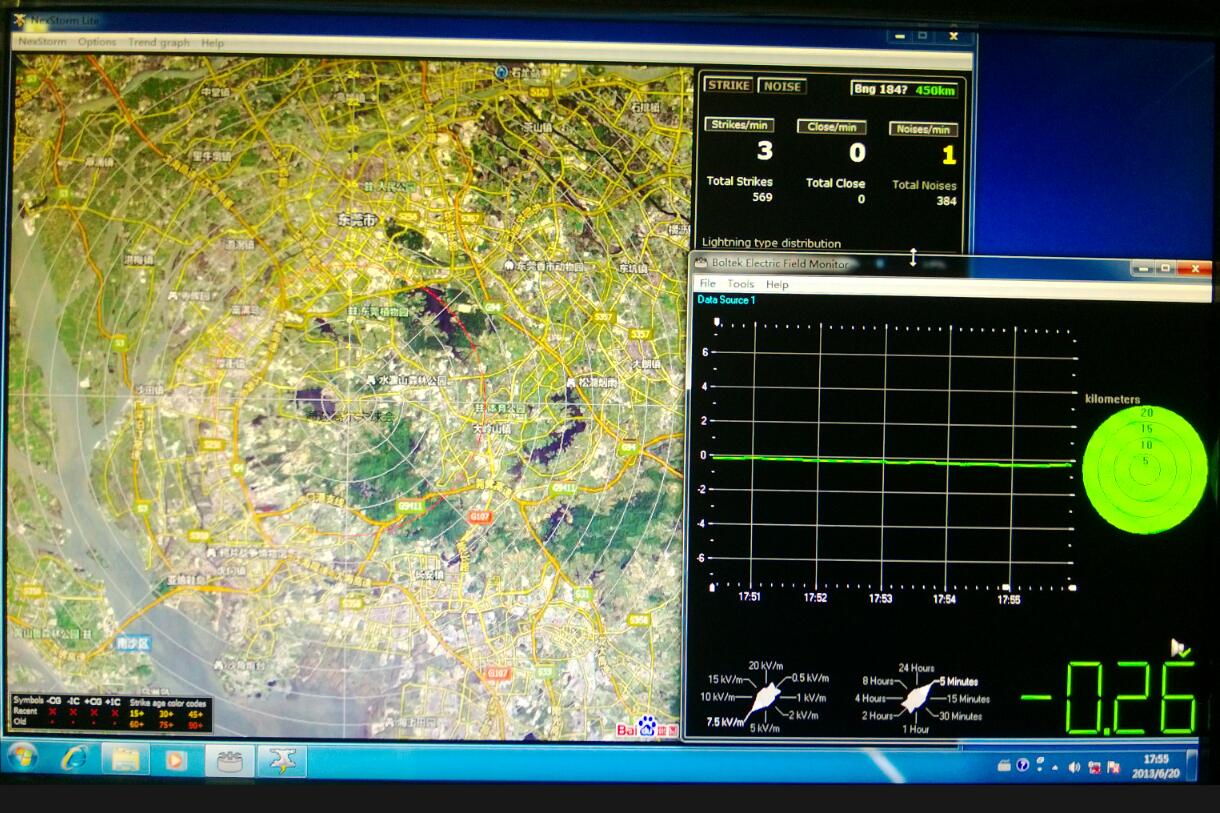
Task: Click the taskbar clock showing 17:55
Action: (1155, 766)
